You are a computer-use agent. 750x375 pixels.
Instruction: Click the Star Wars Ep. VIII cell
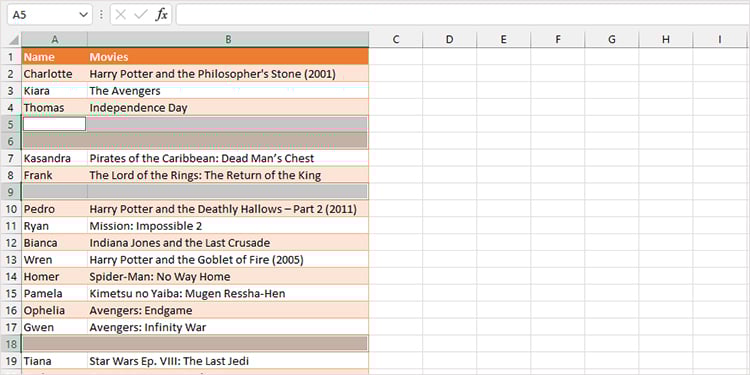coord(228,361)
